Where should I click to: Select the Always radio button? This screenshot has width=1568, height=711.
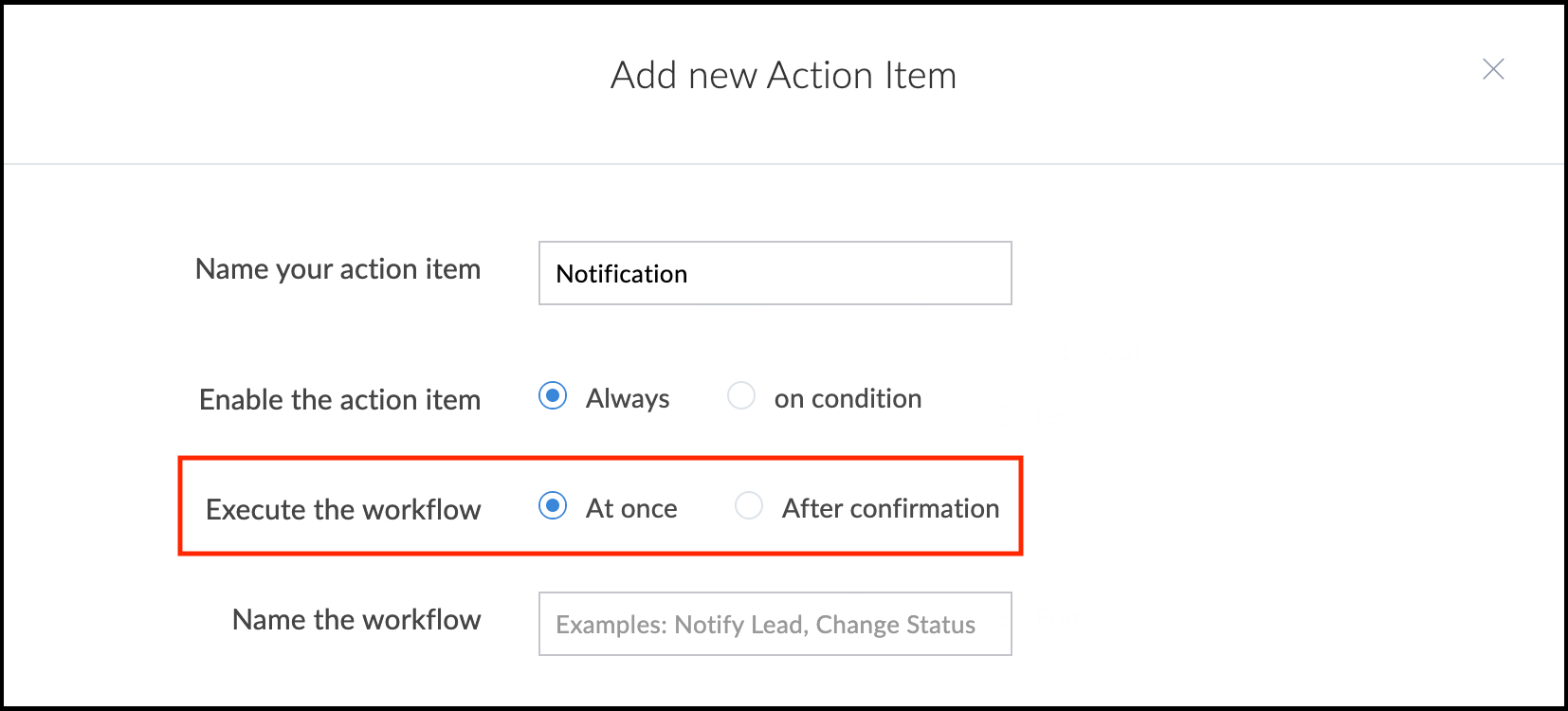pos(553,395)
